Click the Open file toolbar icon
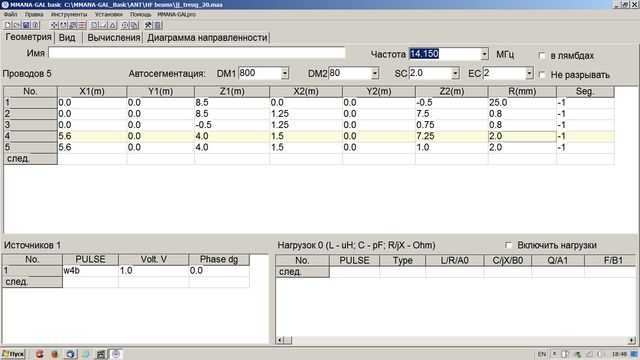This screenshot has width=640, height=360. [17, 25]
